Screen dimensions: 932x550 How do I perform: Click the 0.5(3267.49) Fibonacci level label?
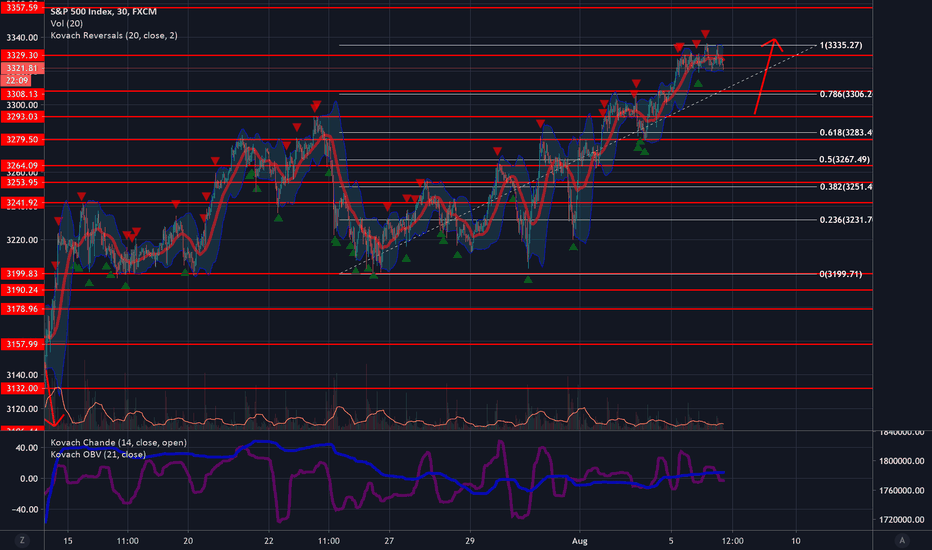(x=845, y=159)
